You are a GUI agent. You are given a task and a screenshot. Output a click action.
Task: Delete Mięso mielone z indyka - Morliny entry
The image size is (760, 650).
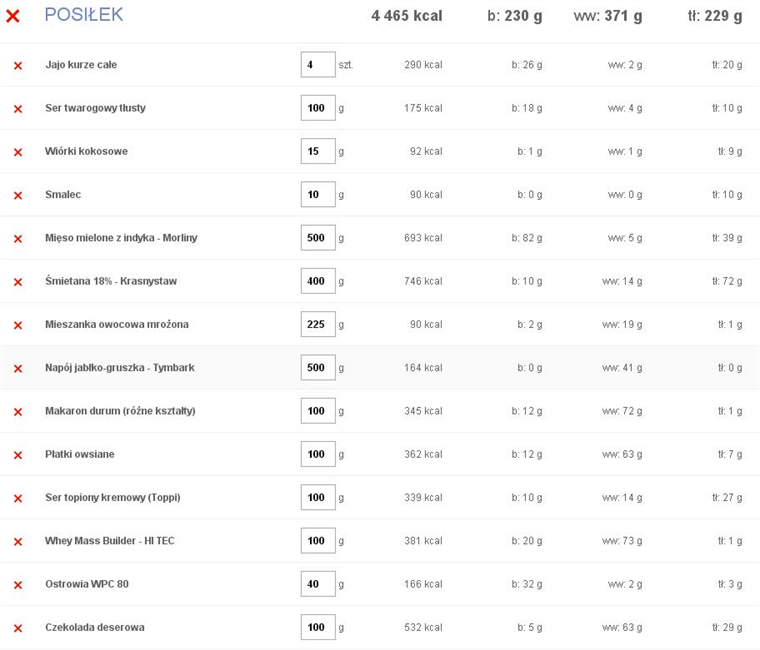click(x=17, y=239)
